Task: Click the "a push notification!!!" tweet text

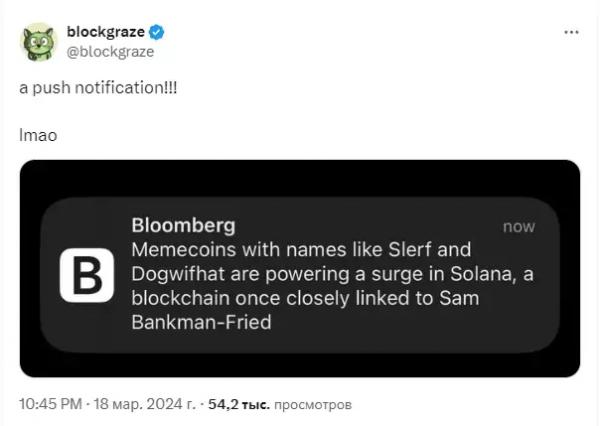Action: (x=99, y=87)
